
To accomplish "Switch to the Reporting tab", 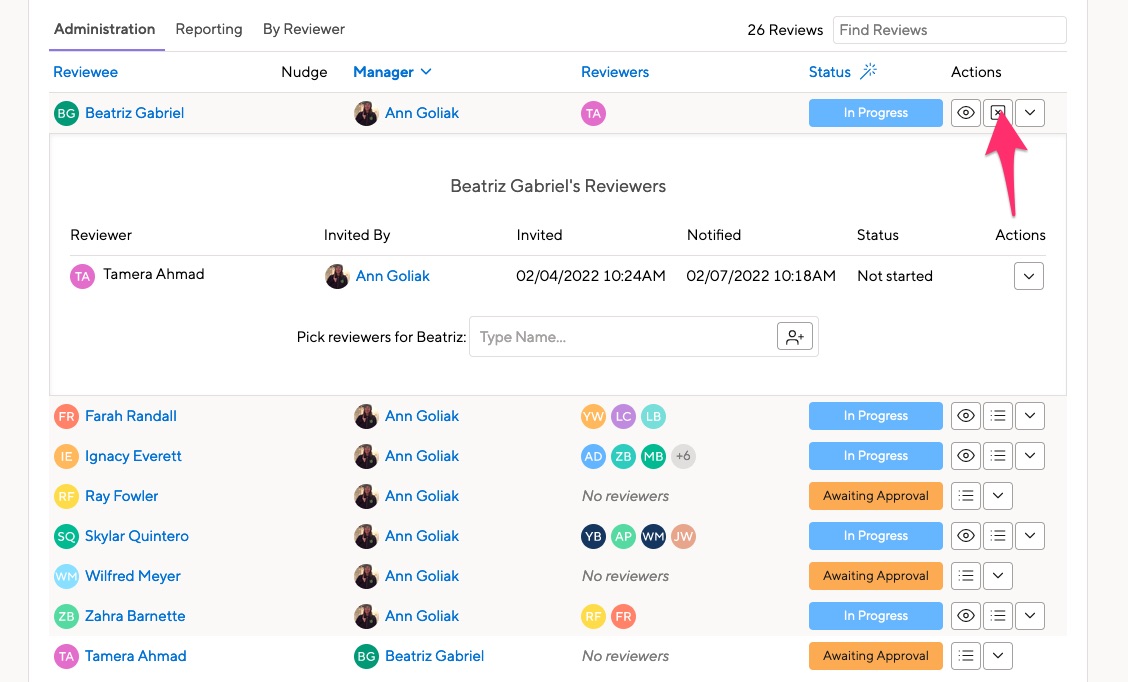I will (209, 29).
